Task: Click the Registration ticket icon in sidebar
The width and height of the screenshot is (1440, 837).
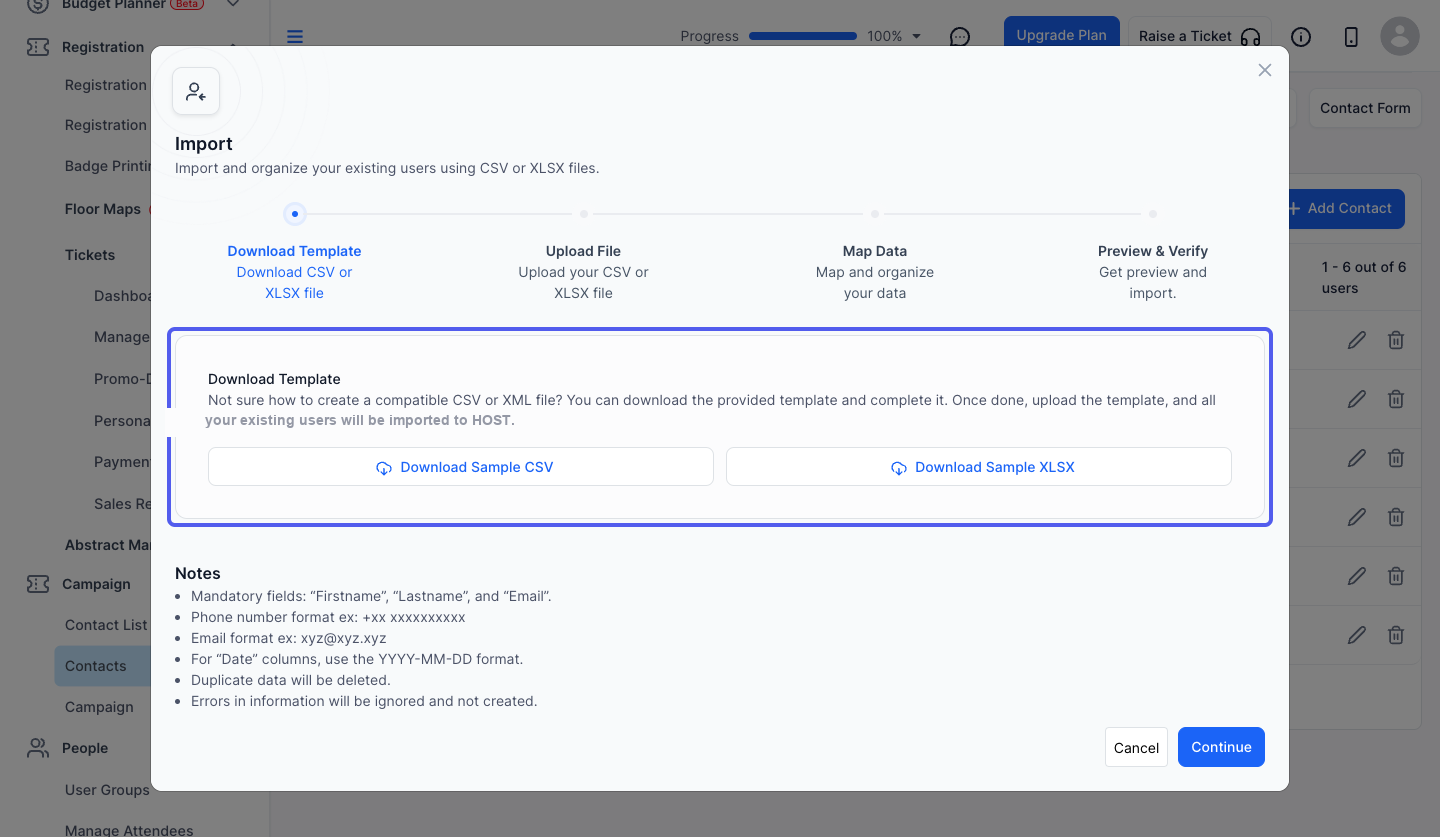Action: [x=38, y=47]
